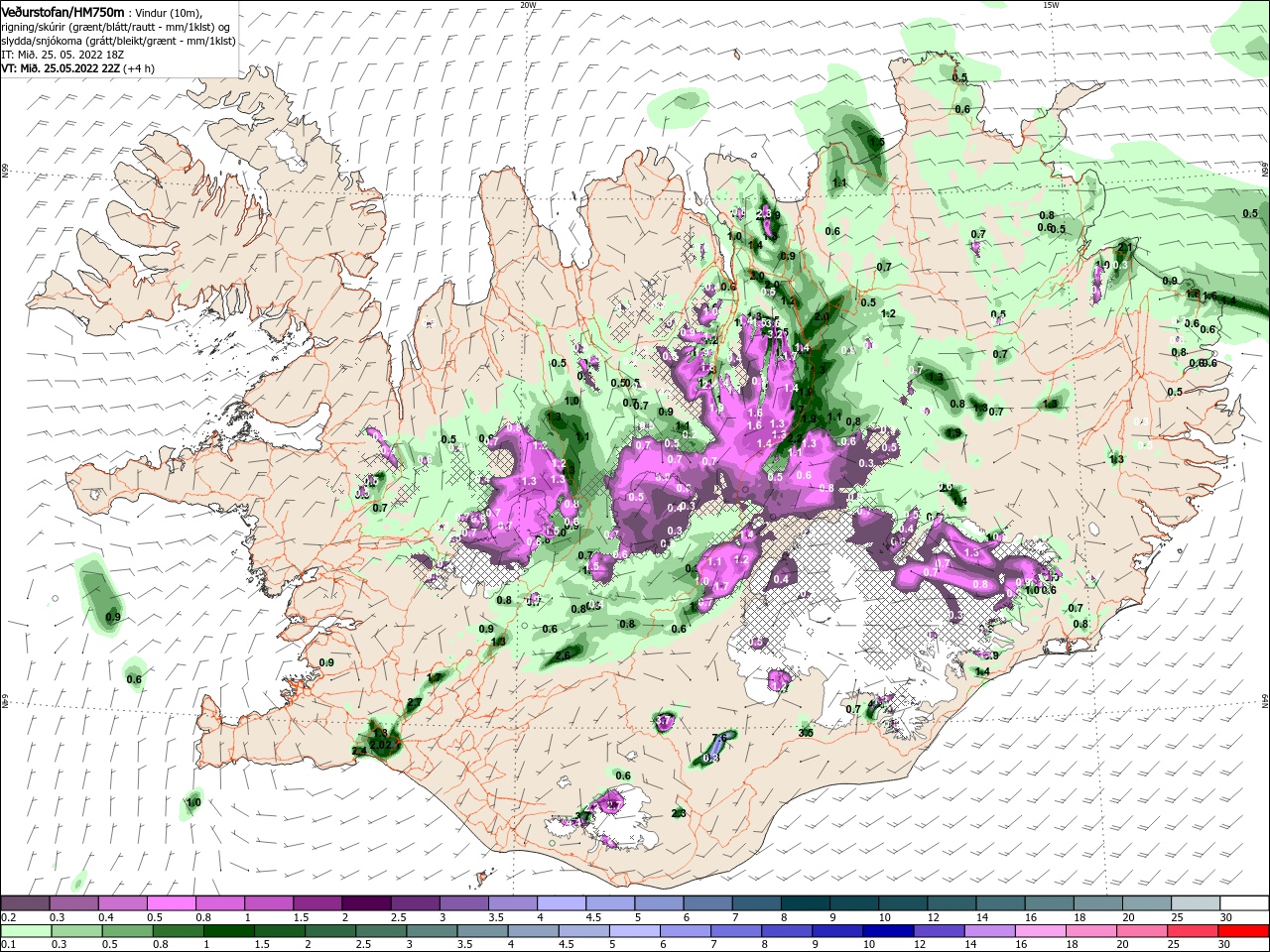Select the 'IT: Mið. 25. 05. 2022 18Z' line
This screenshot has width=1270, height=952.
(x=62, y=55)
